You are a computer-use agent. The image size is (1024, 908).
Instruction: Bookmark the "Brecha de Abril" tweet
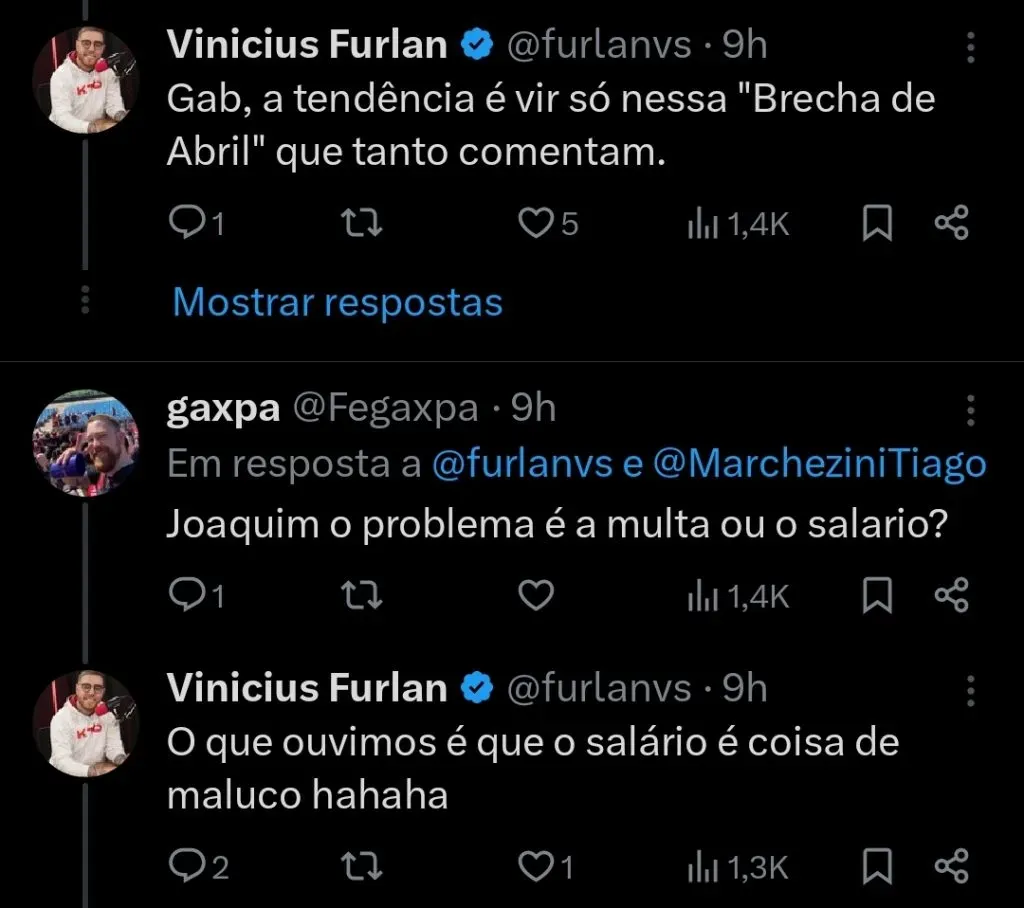[877, 224]
